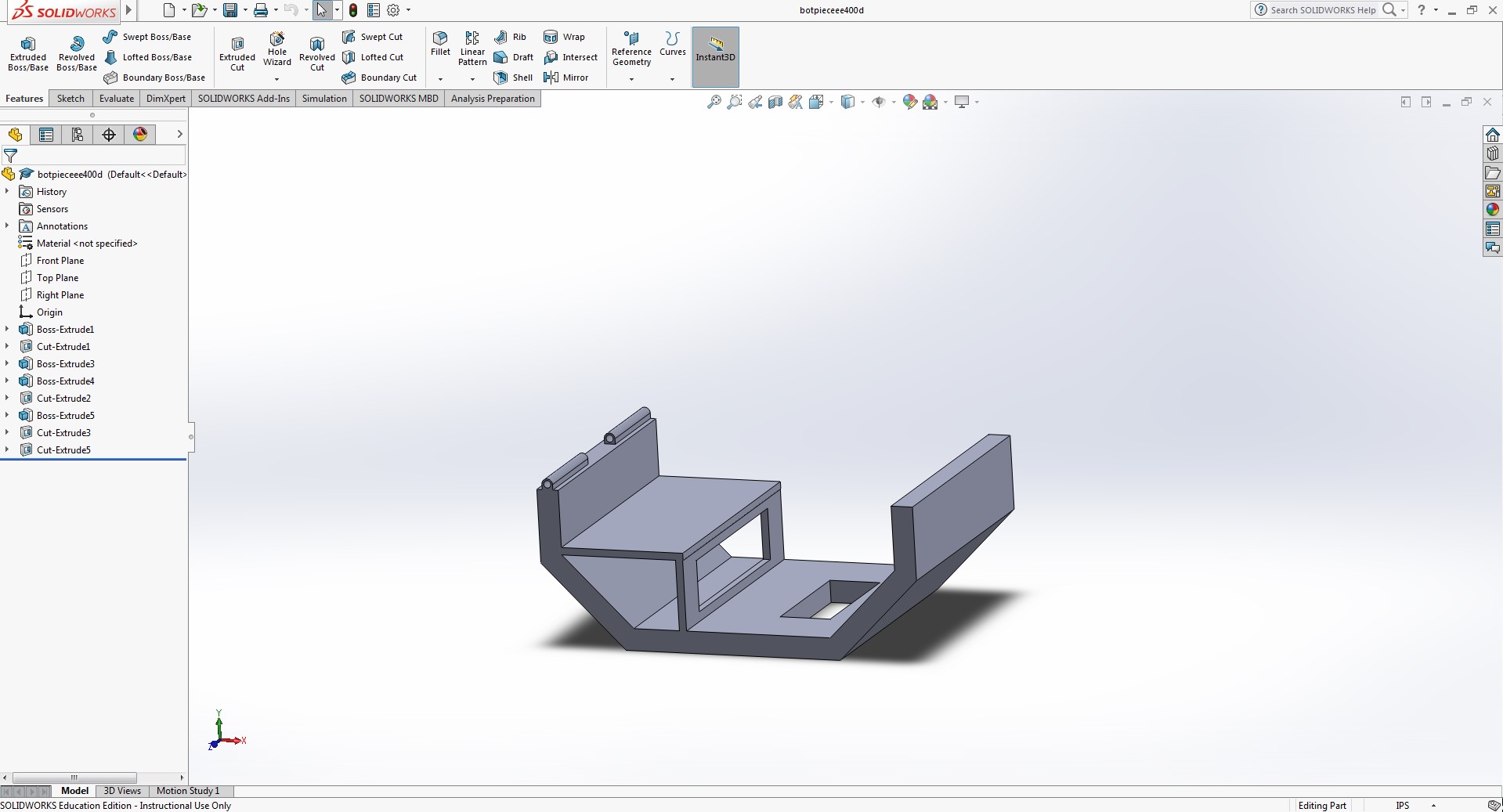Open the Analysis Preparation tab
This screenshot has width=1503, height=812.
click(x=493, y=99)
